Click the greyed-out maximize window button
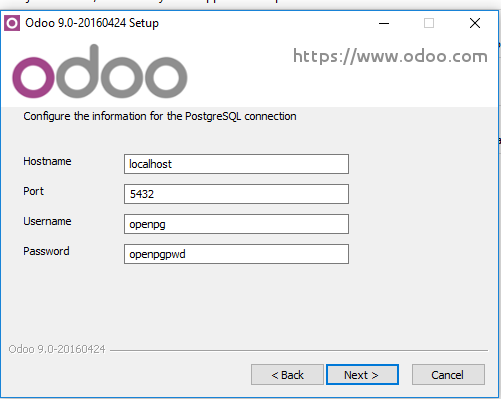This screenshot has width=501, height=399. pos(429,23)
